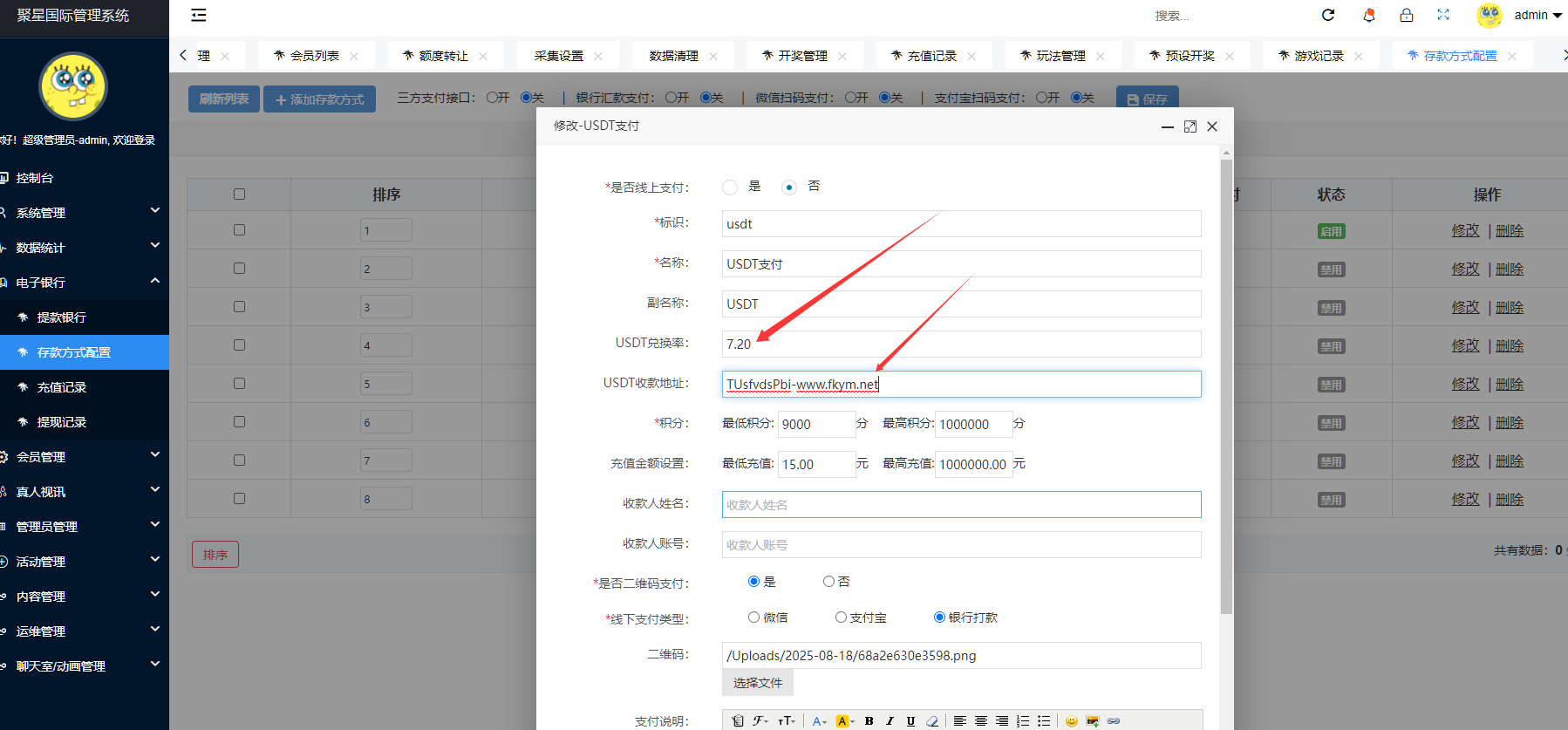Select 是 for 是否二维码支付
The image size is (1568, 730).
pos(753,582)
